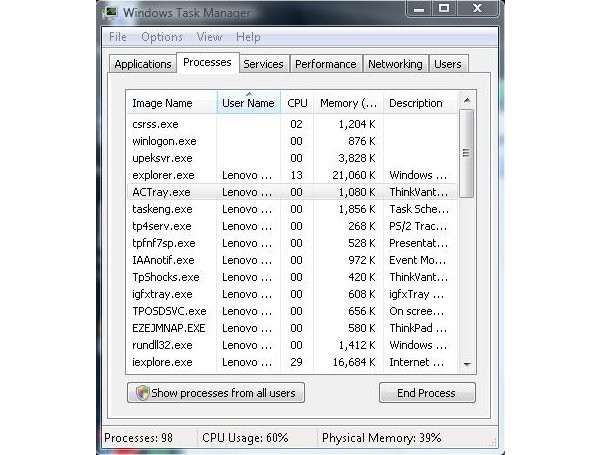Click the process list scroll-down arrow

pyautogui.click(x=467, y=364)
